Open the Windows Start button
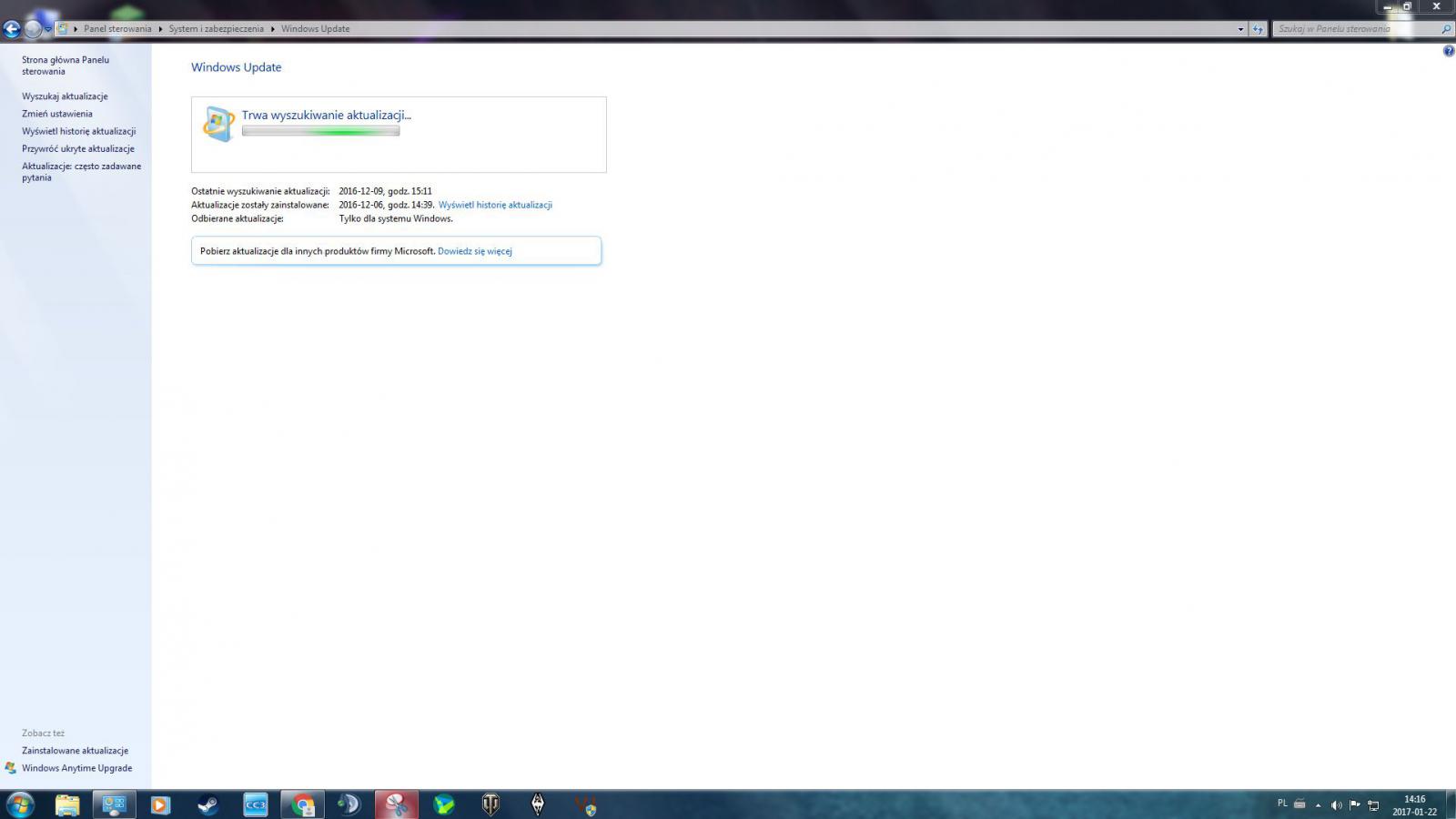The width and height of the screenshot is (1456, 819). click(20, 804)
